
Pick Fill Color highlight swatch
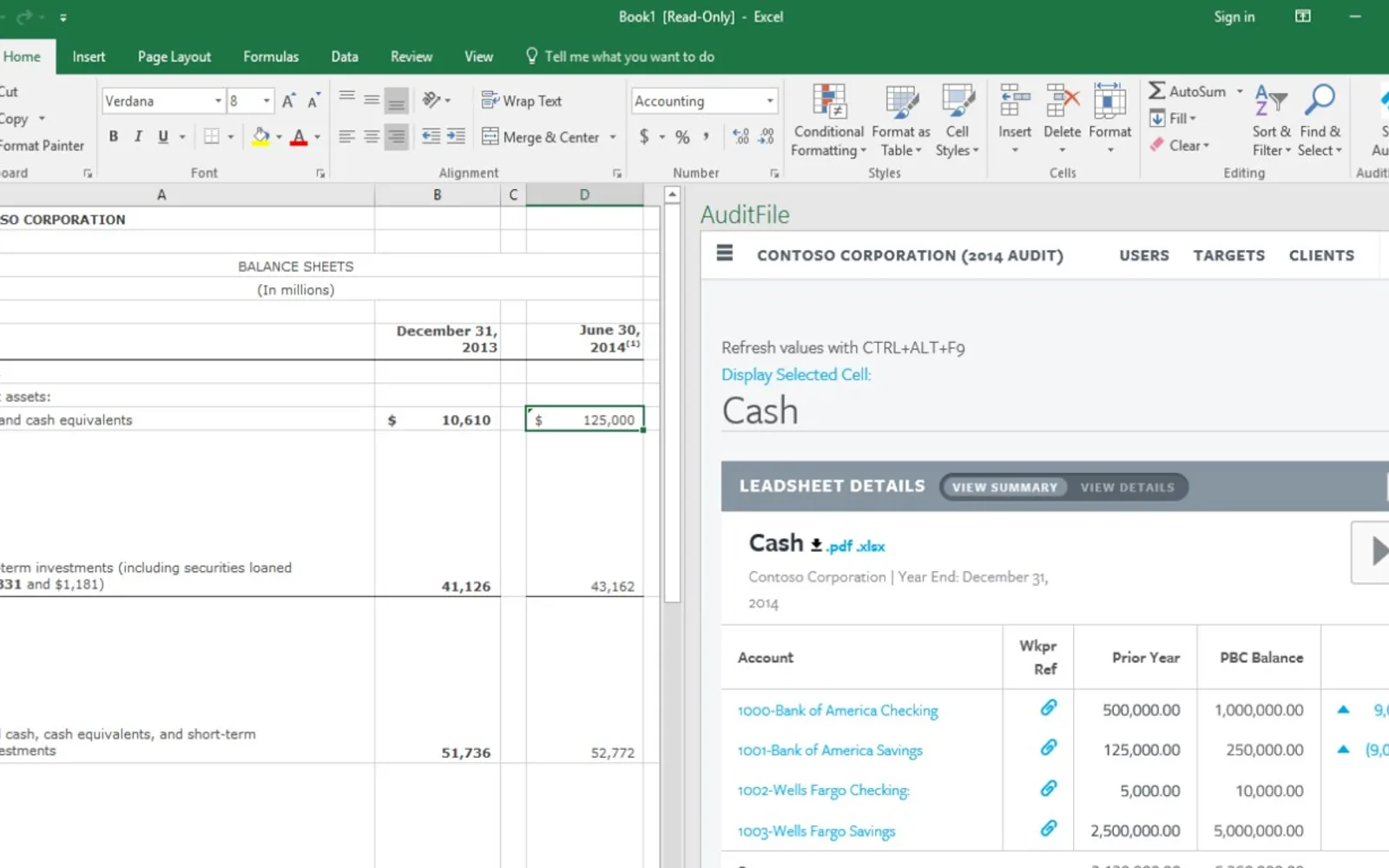[x=260, y=136]
